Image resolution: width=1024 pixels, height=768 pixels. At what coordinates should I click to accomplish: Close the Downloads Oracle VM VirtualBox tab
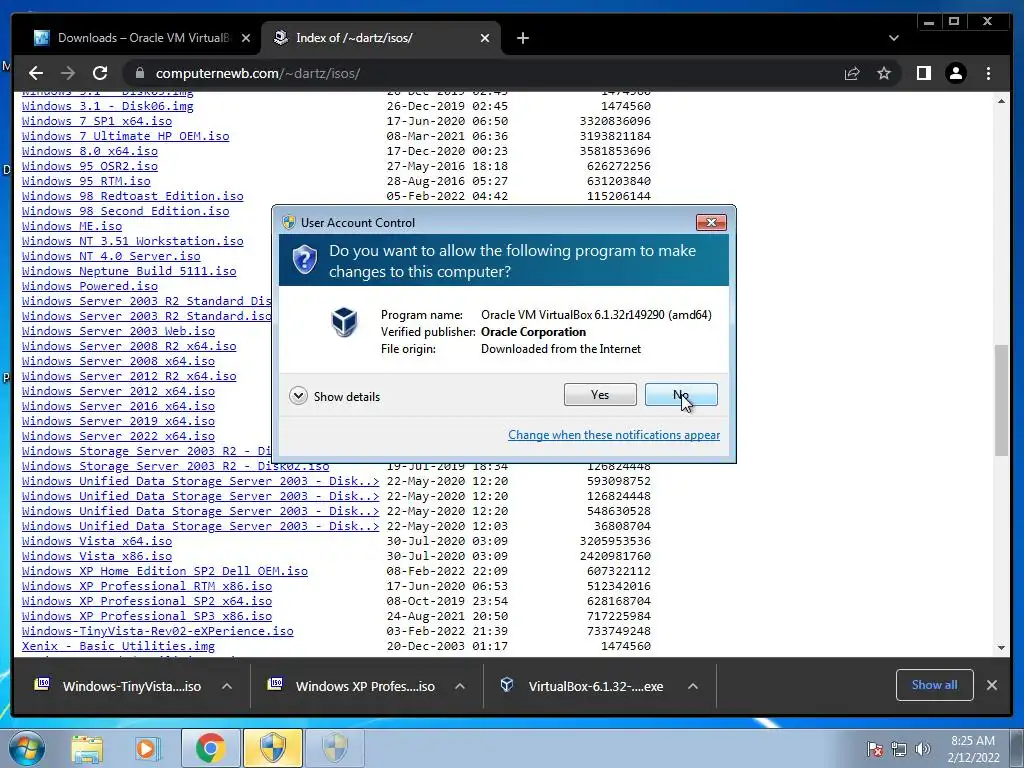(x=246, y=38)
